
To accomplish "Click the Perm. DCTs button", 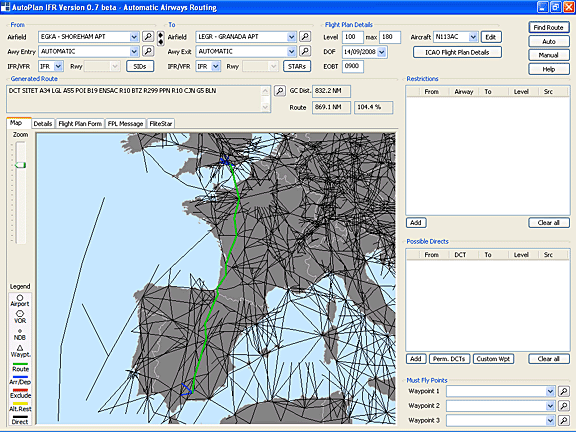I will pos(449,359).
